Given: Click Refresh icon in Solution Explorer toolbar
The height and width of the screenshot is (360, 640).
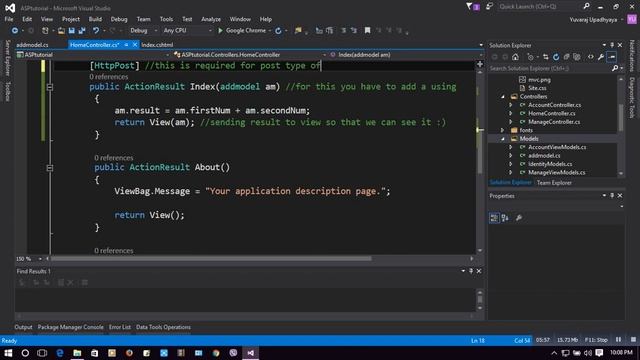Looking at the screenshot, I should pyautogui.click(x=556, y=57).
